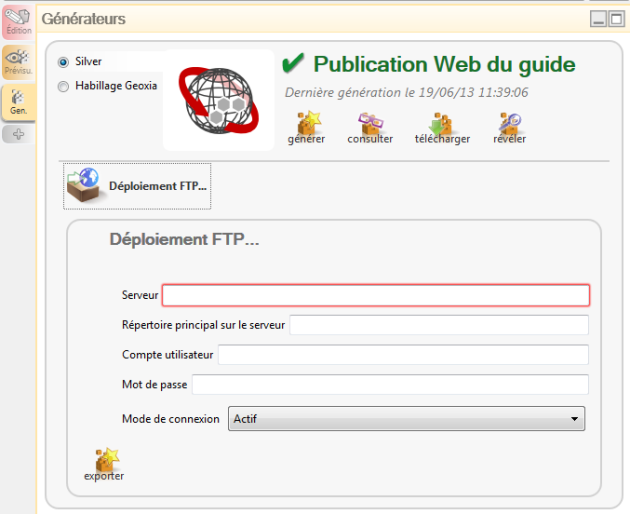Switch to the Prévisu. preview tab

[x=18, y=62]
